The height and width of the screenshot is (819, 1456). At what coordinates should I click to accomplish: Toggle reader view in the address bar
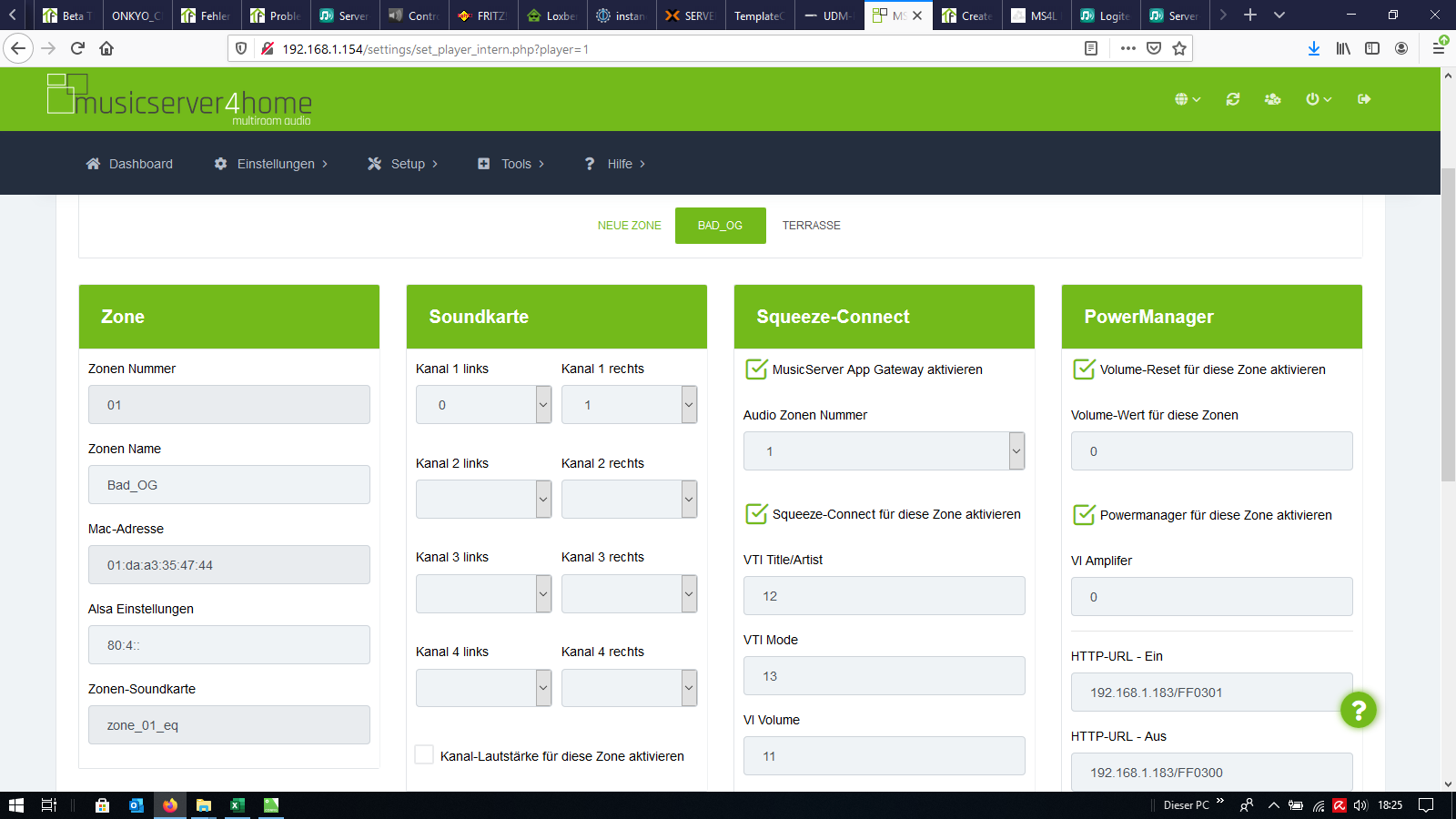pyautogui.click(x=1091, y=48)
